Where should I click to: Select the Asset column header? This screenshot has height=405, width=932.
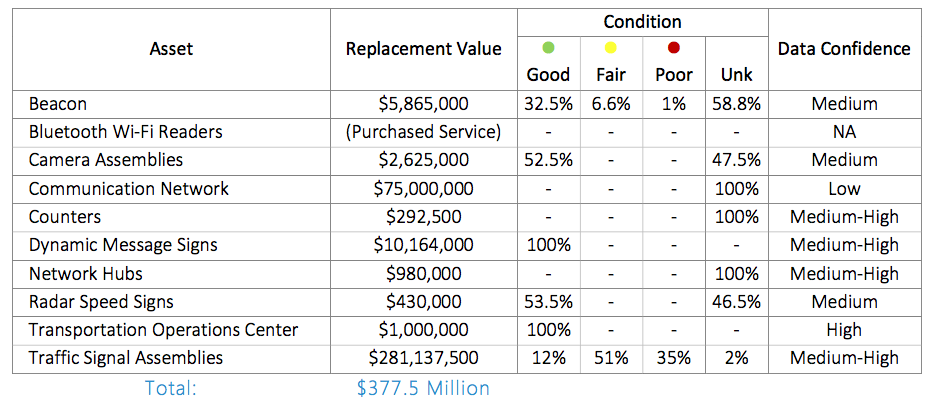tap(171, 48)
